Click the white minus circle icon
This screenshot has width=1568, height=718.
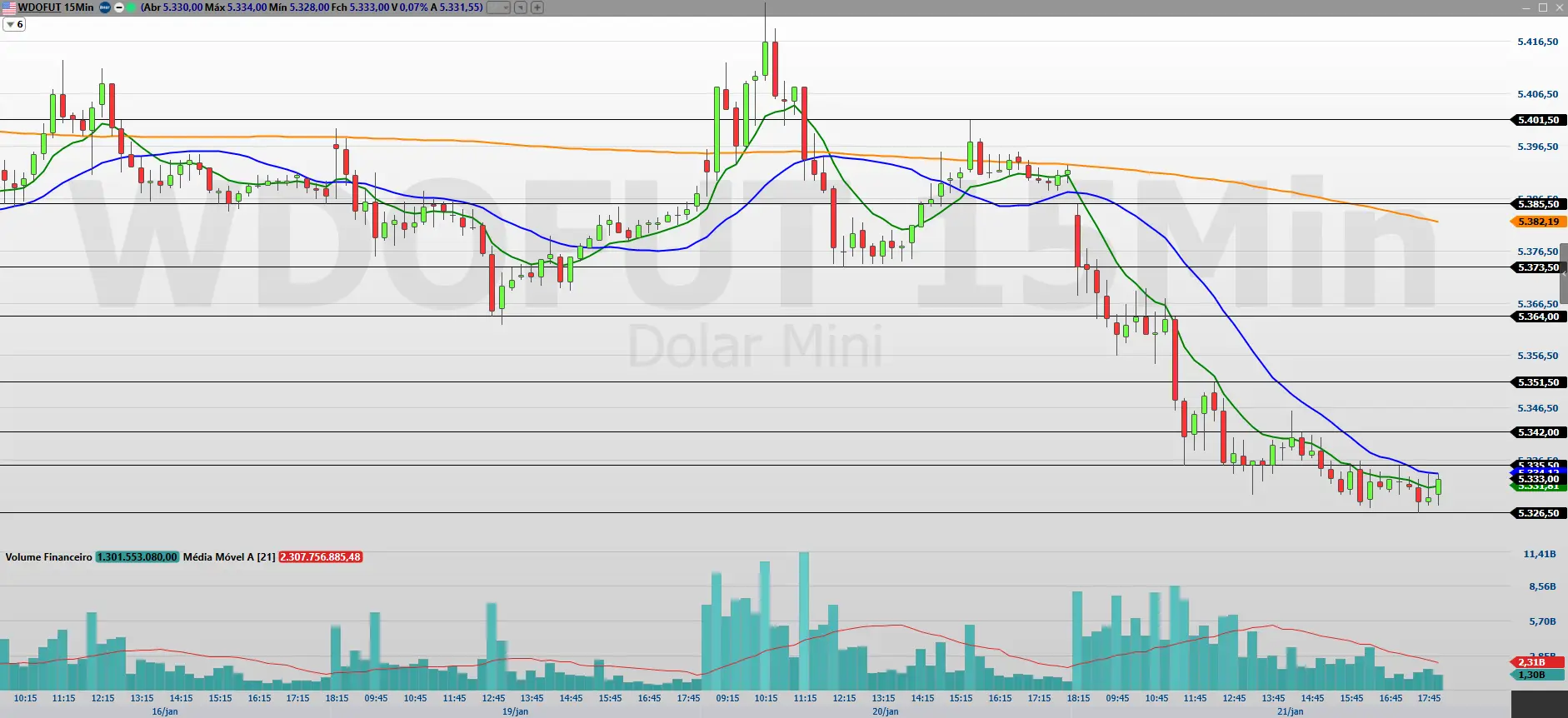click(x=118, y=7)
